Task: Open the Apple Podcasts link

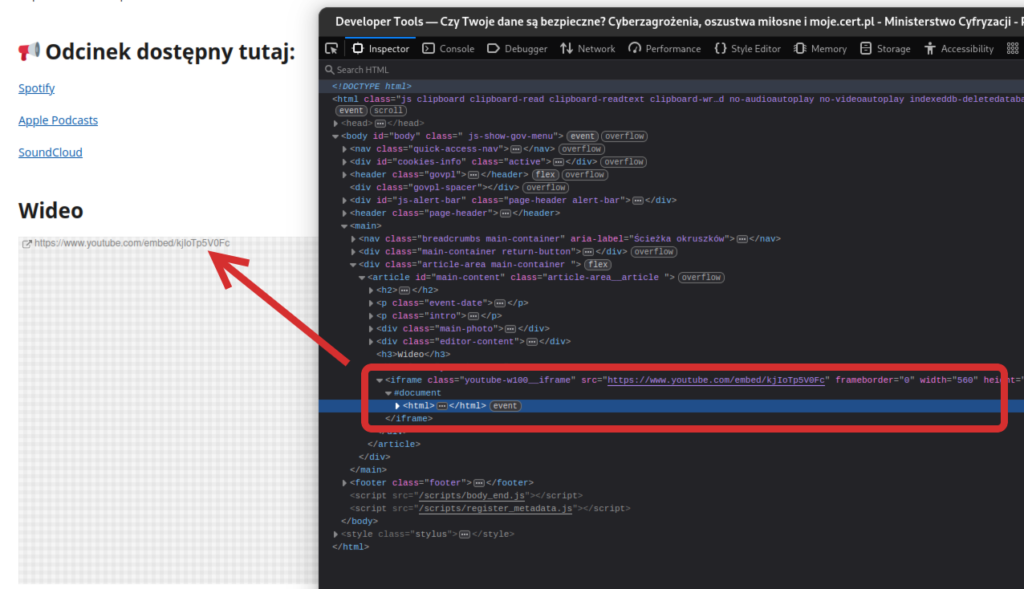Action: 58,120
